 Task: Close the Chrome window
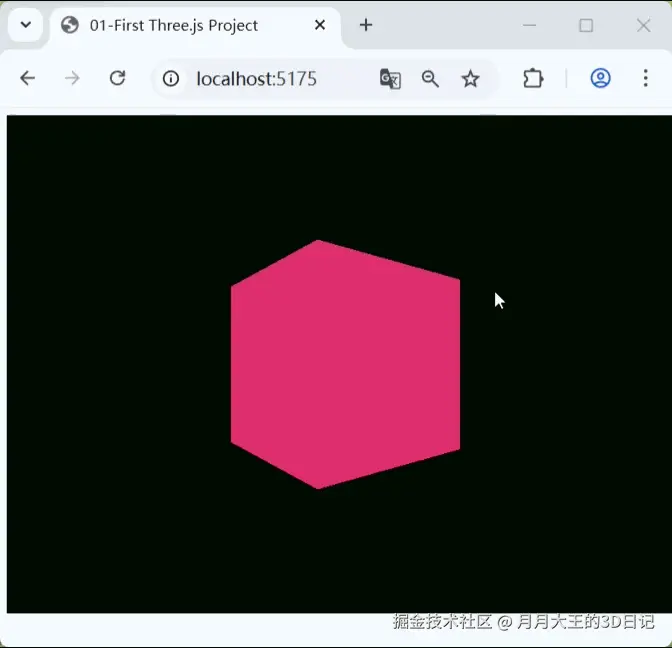(643, 26)
